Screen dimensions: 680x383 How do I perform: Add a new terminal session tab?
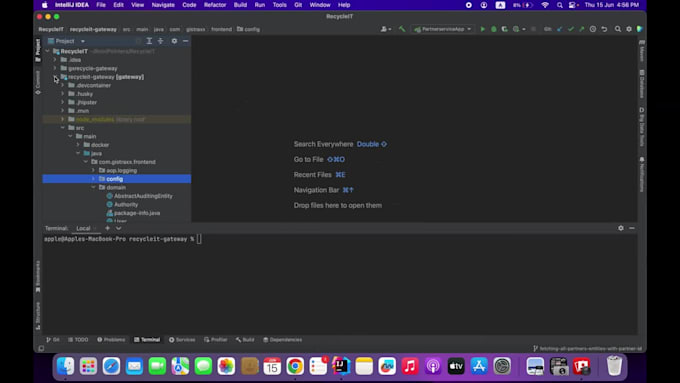tap(107, 228)
